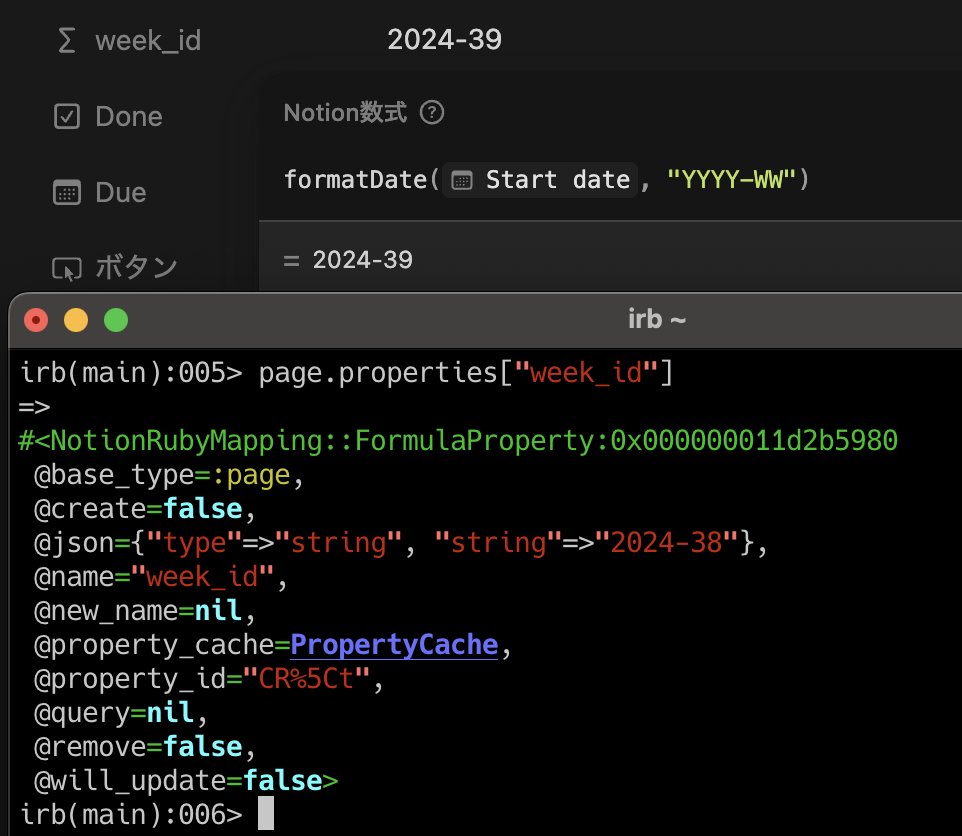This screenshot has height=836, width=962.
Task: Click the NotionRubyMapping::FormulaProperty output line
Action: tap(458, 440)
